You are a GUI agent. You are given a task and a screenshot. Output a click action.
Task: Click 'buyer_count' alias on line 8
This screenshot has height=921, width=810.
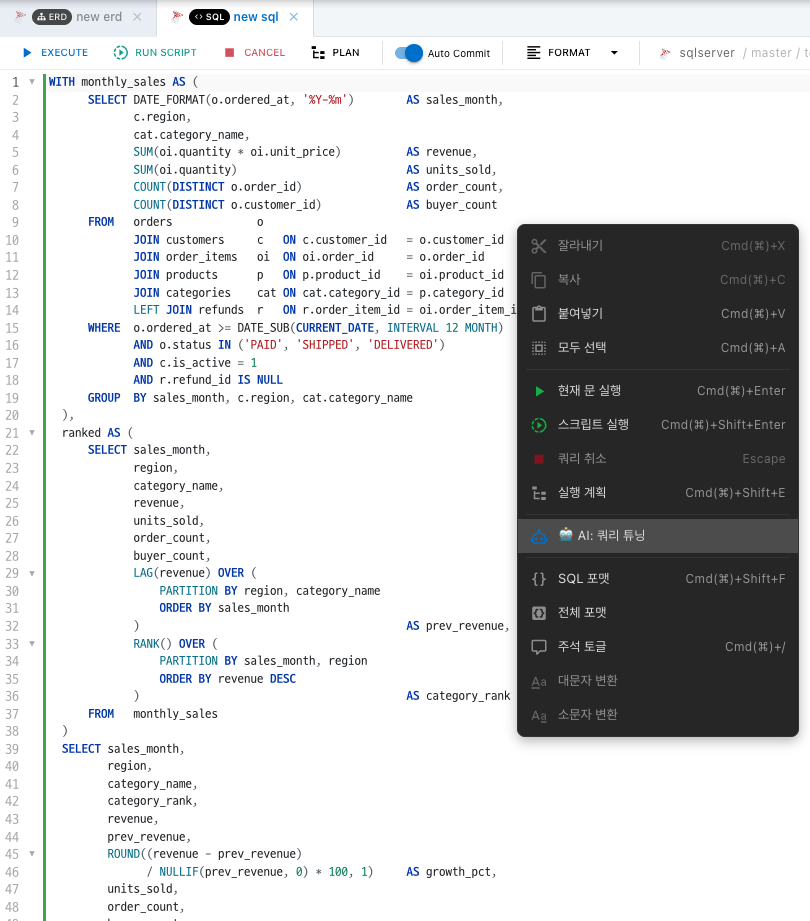click(x=461, y=205)
